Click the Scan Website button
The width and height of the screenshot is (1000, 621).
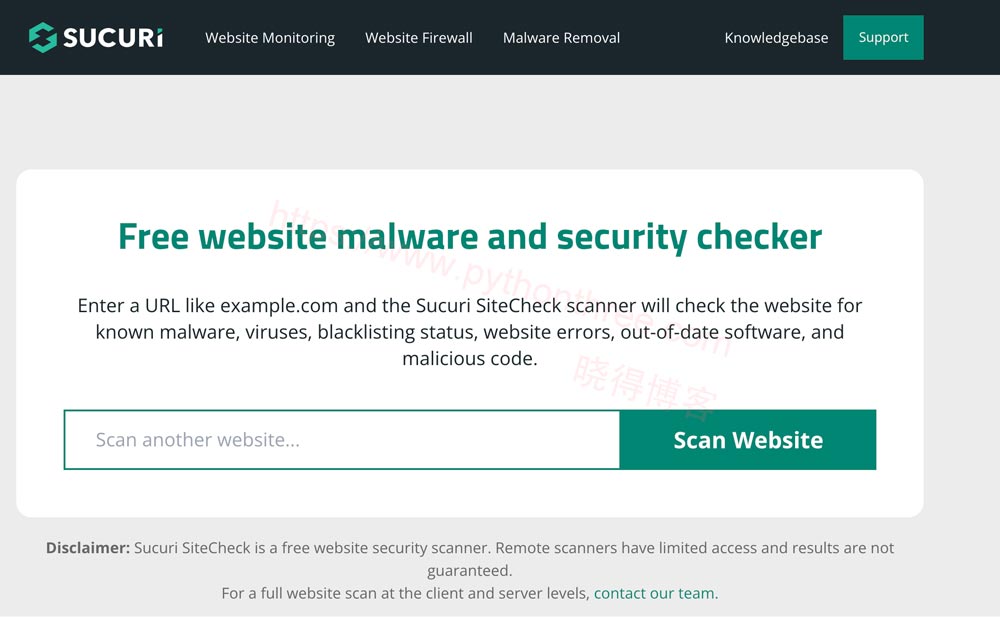point(747,440)
